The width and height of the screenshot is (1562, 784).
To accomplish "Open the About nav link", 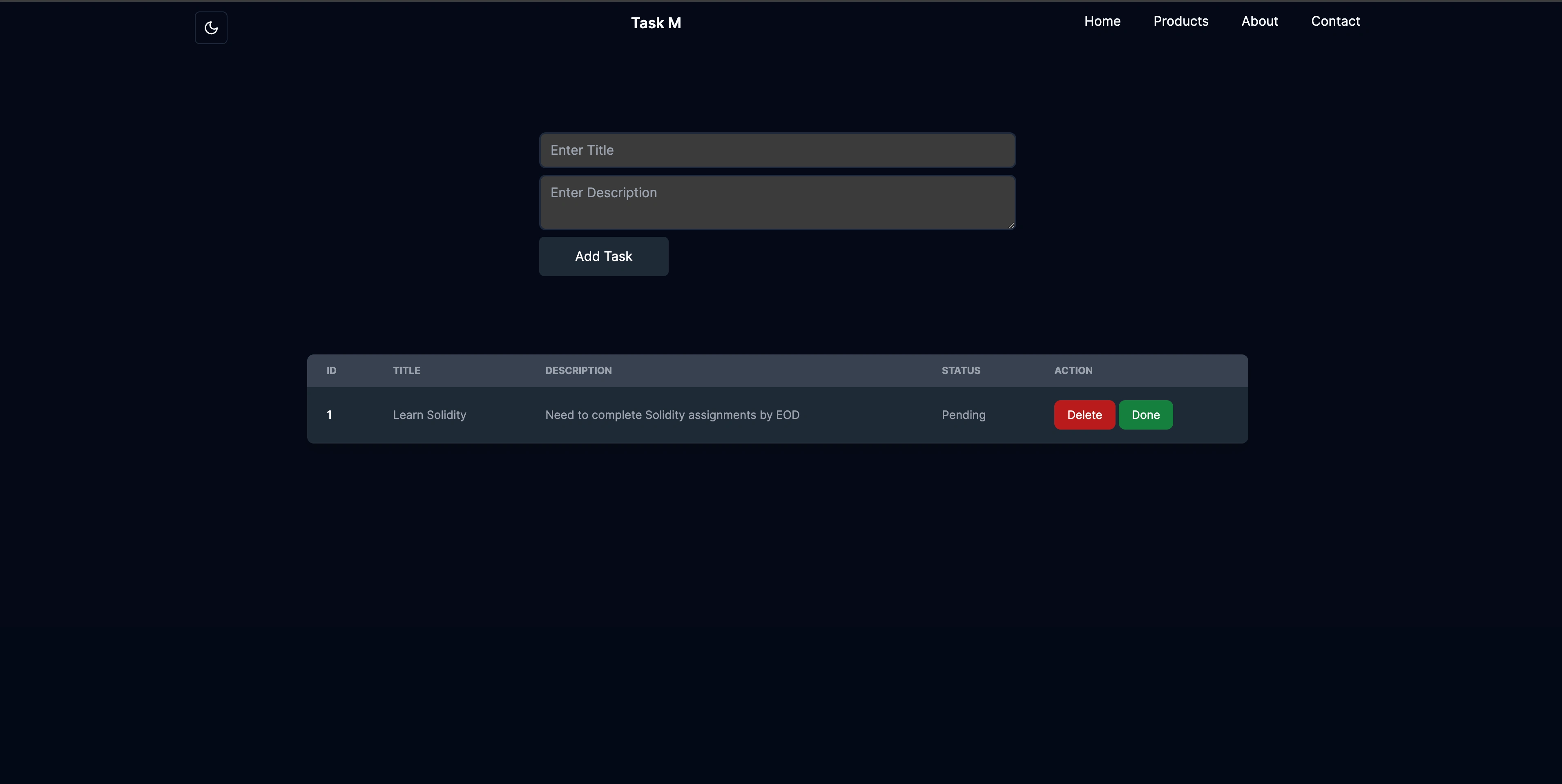I will [x=1259, y=21].
